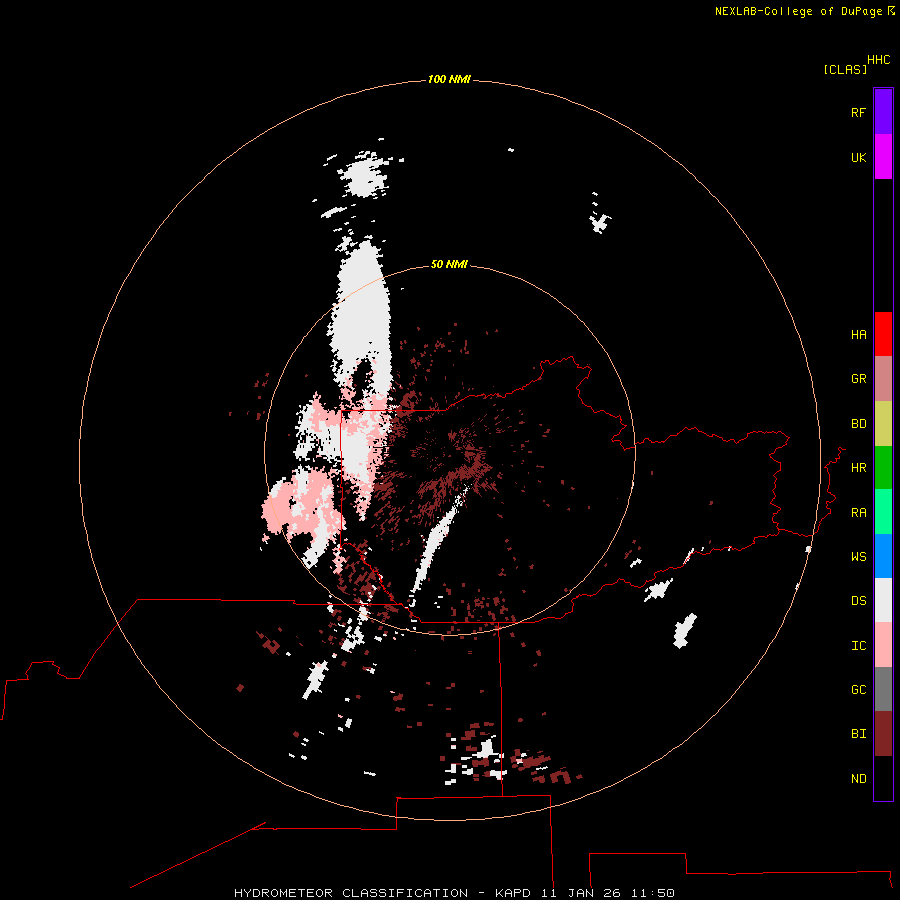This screenshot has width=900, height=900.
Task: Click the 50 NMI range ring label
Action: pyautogui.click(x=449, y=264)
